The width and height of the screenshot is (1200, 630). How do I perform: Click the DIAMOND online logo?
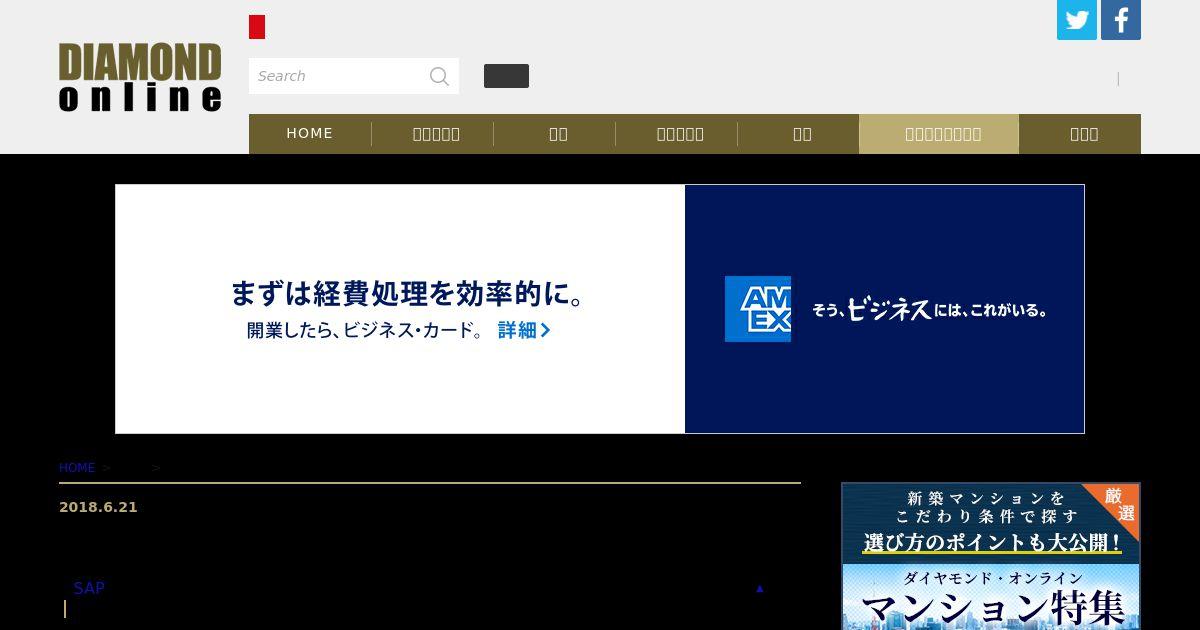[x=140, y=77]
